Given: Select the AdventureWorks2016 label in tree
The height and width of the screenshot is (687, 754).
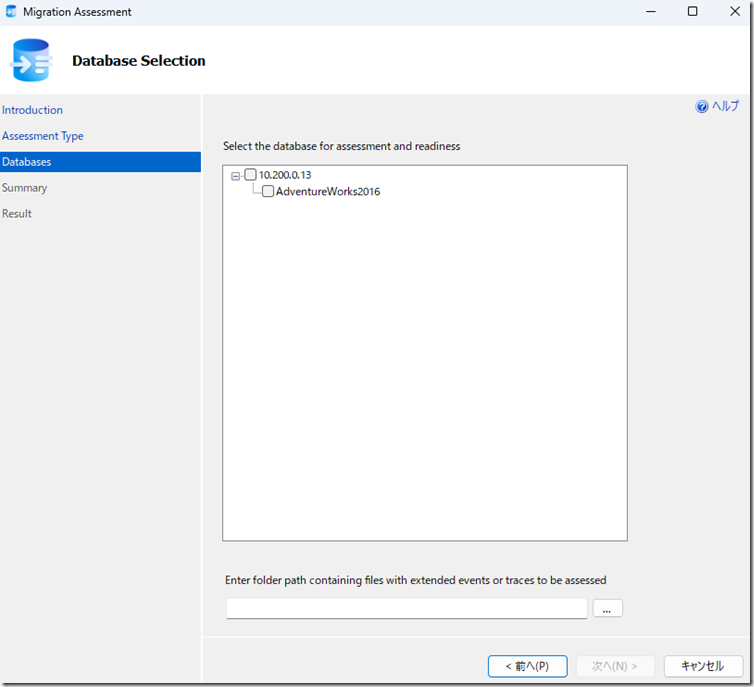Looking at the screenshot, I should click(328, 192).
